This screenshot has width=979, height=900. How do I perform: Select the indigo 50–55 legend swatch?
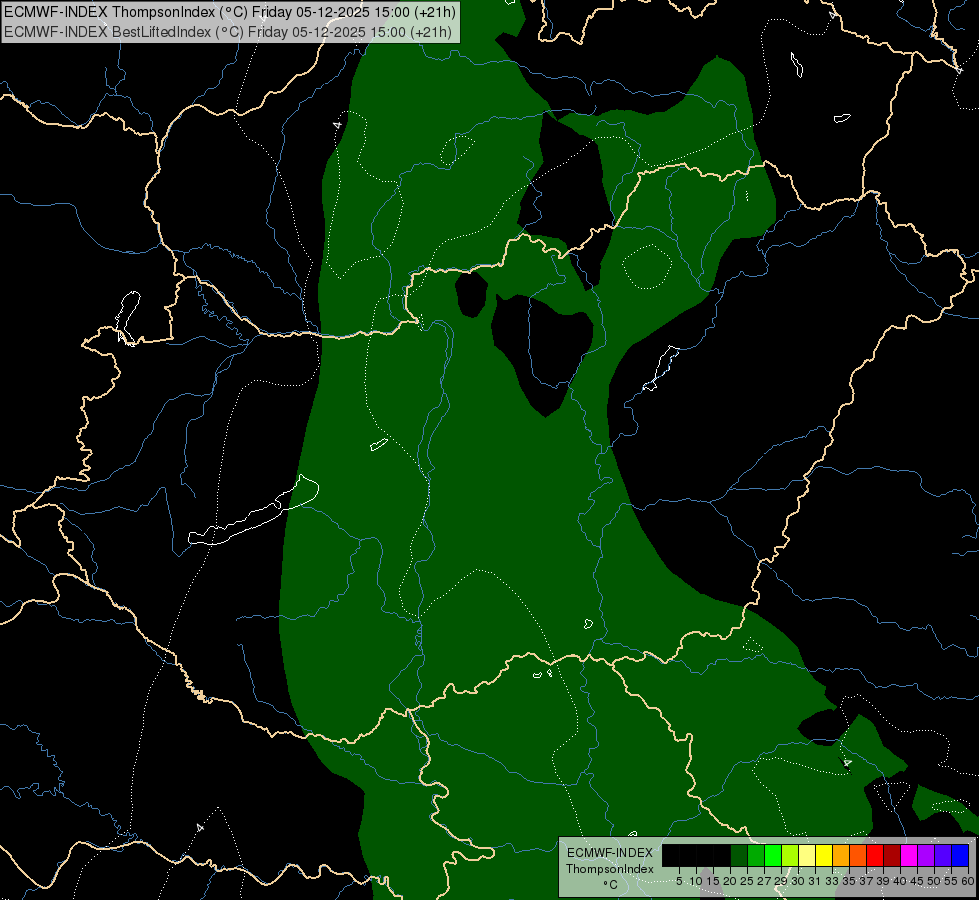pyautogui.click(x=943, y=855)
